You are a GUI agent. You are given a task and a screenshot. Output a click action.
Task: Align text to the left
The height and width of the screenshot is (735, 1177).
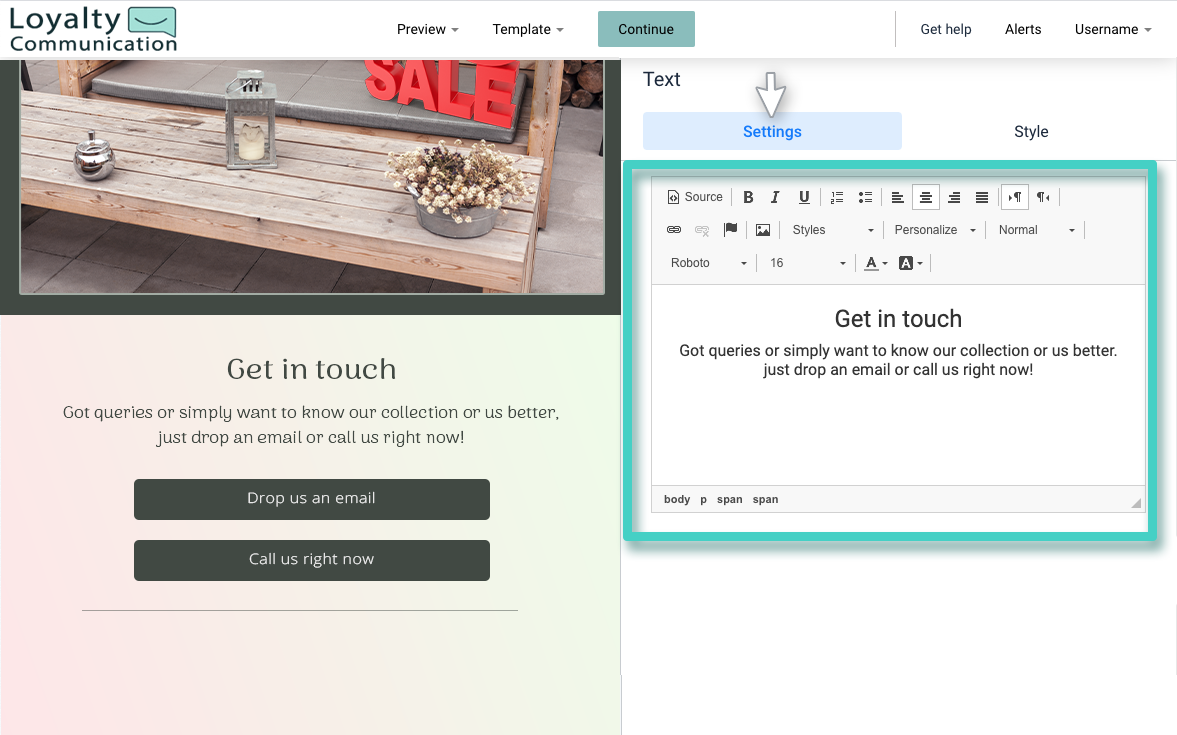tap(897, 197)
